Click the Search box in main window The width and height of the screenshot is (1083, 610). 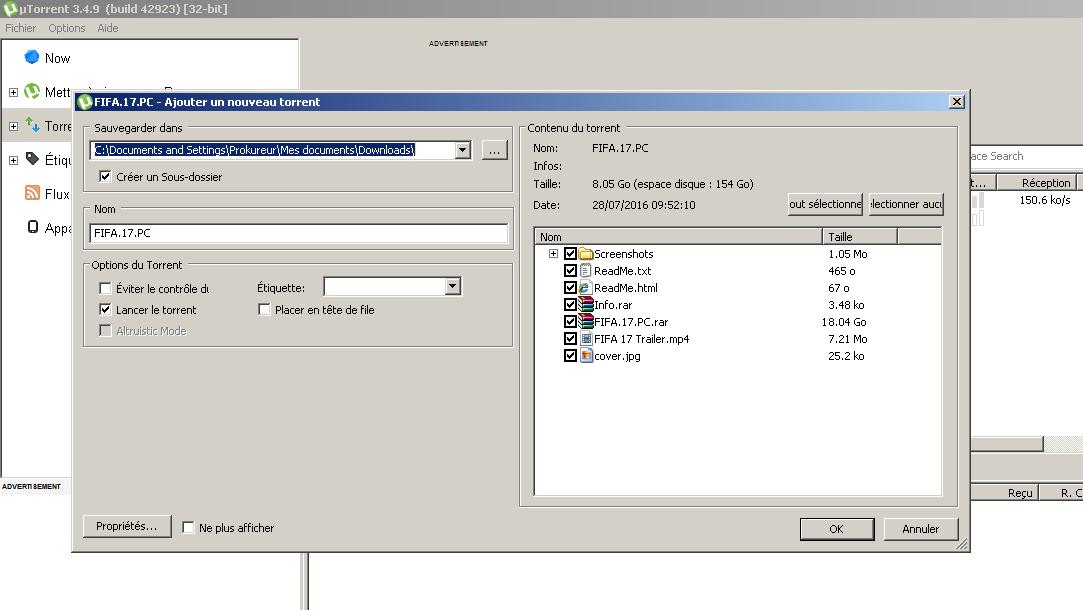pos(1026,156)
